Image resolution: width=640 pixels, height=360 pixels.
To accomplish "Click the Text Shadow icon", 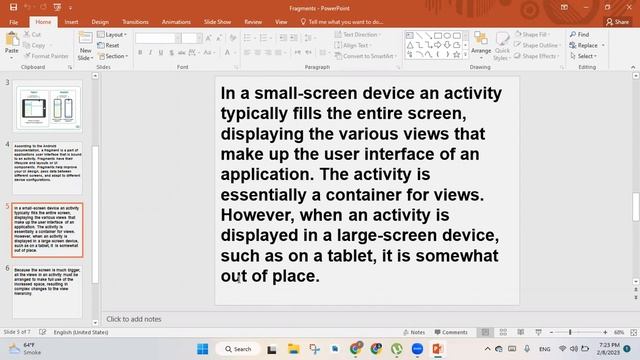I will point(171,53).
